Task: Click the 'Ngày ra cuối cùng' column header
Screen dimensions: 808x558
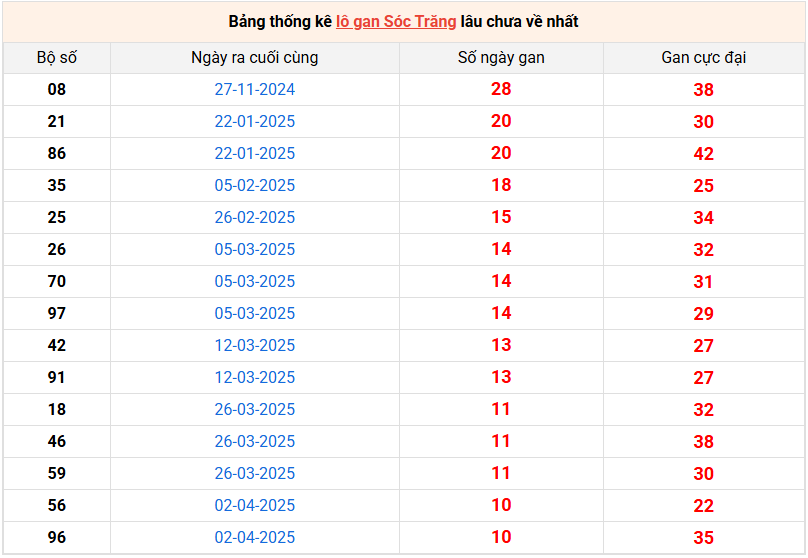Action: (255, 58)
